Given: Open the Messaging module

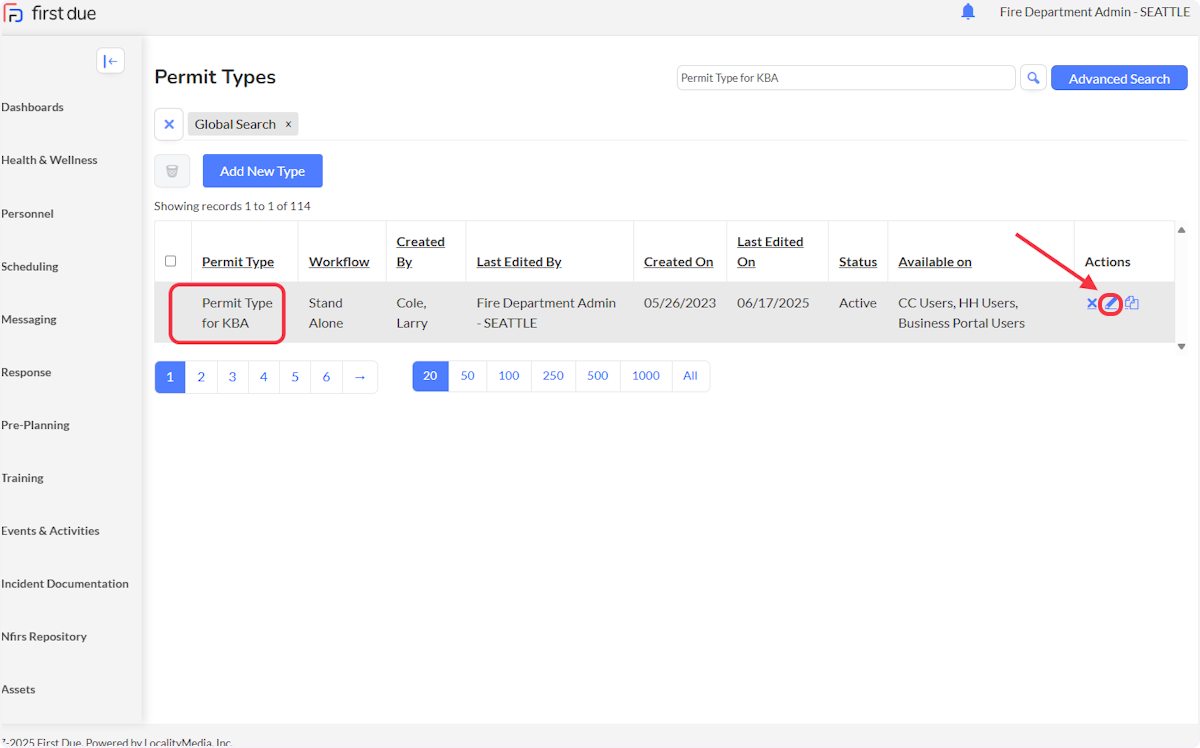Looking at the screenshot, I should click(28, 319).
